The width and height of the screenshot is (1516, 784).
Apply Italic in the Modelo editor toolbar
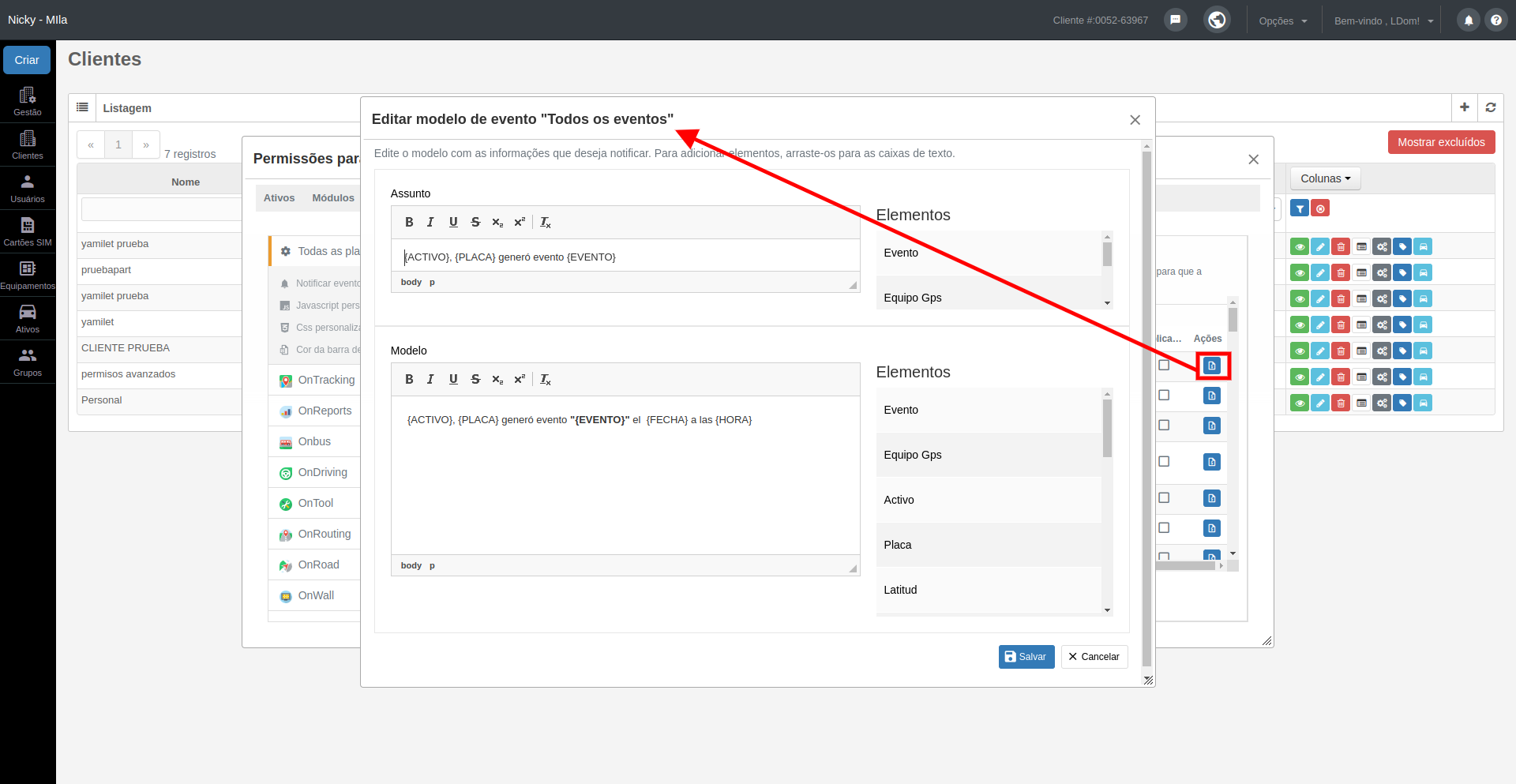pos(430,380)
